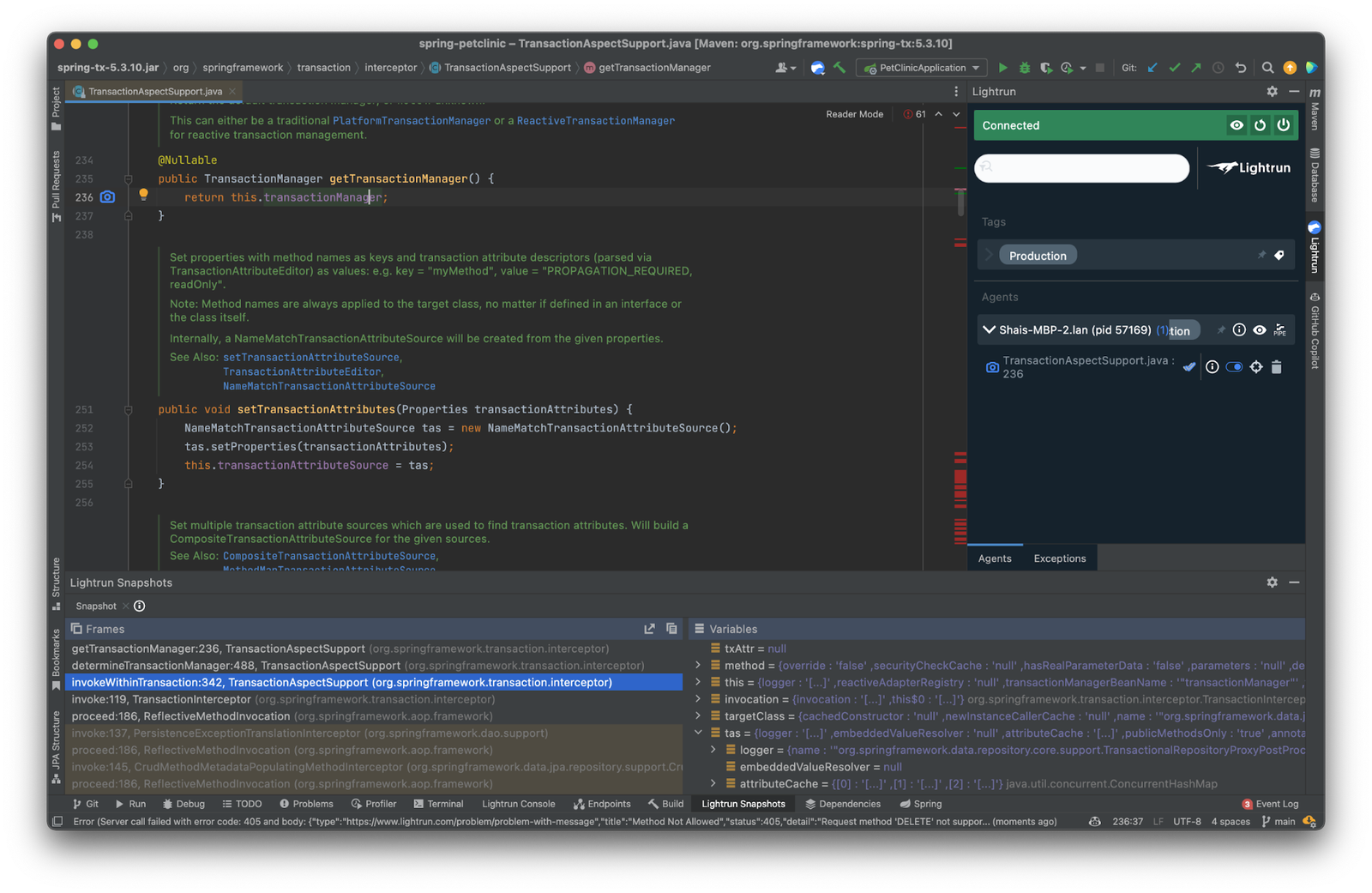Click the Lightrun reconnect refresh icon
Screen dimensions: 1372x893
(x=1260, y=125)
